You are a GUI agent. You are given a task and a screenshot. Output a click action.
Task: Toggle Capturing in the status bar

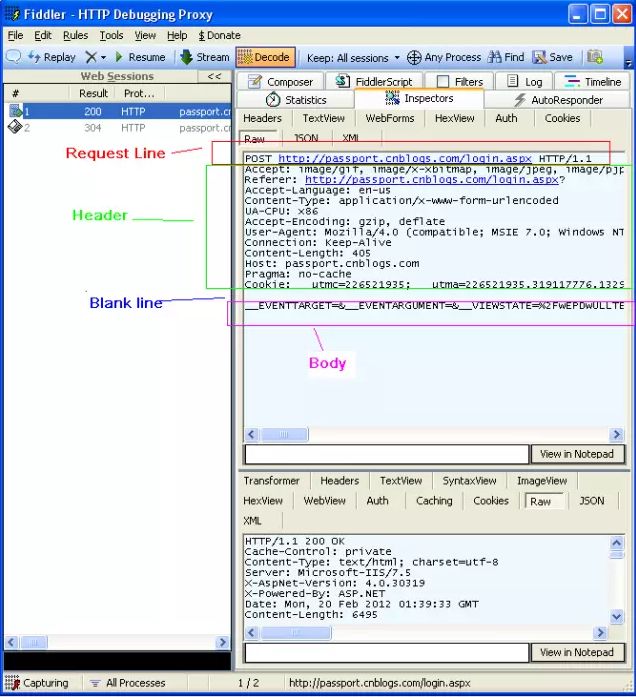(x=37, y=683)
